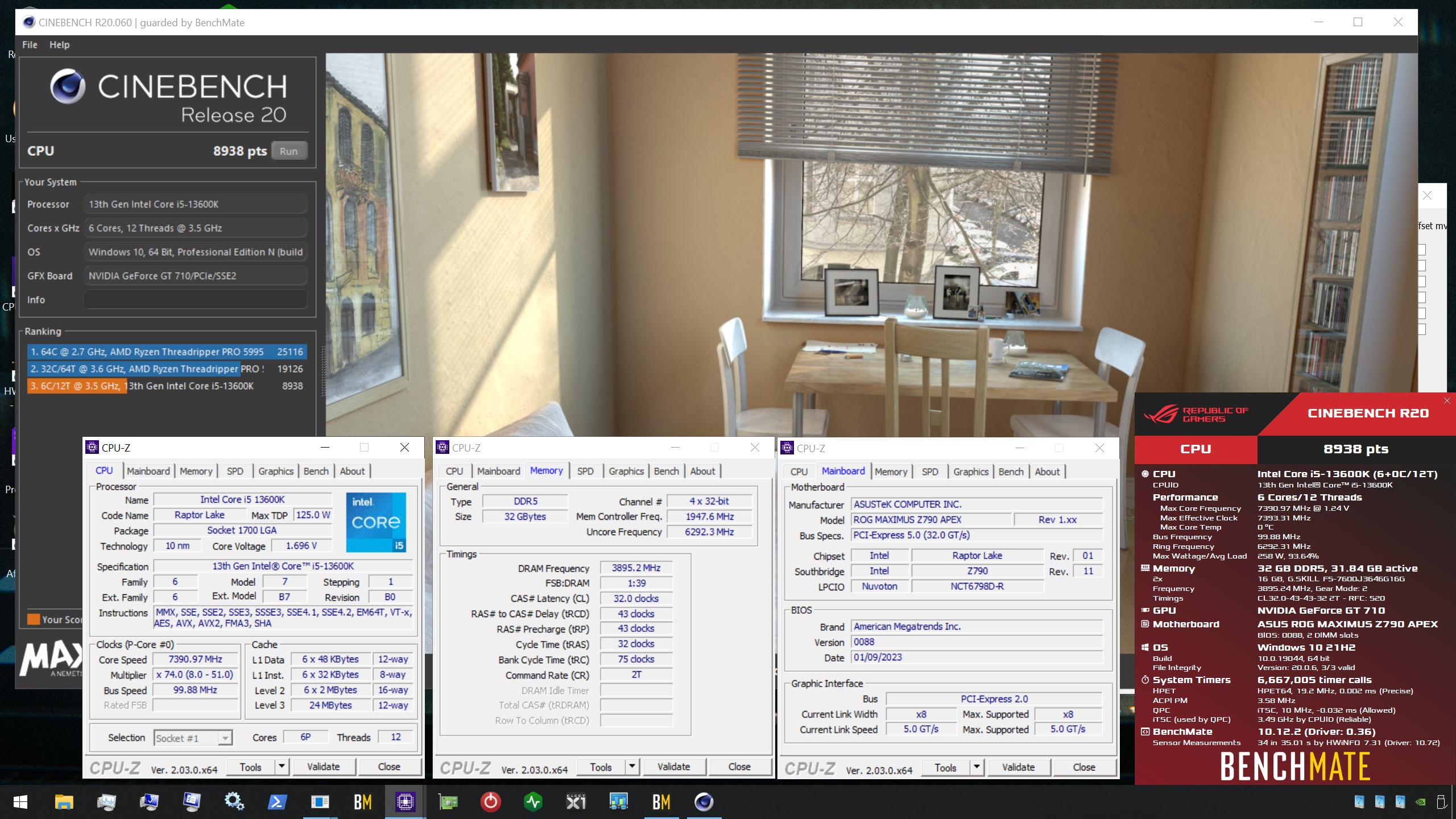This screenshot has width=1456, height=819.
Task: Click the NVIDIA system tray icon
Action: pyautogui.click(x=1420, y=803)
